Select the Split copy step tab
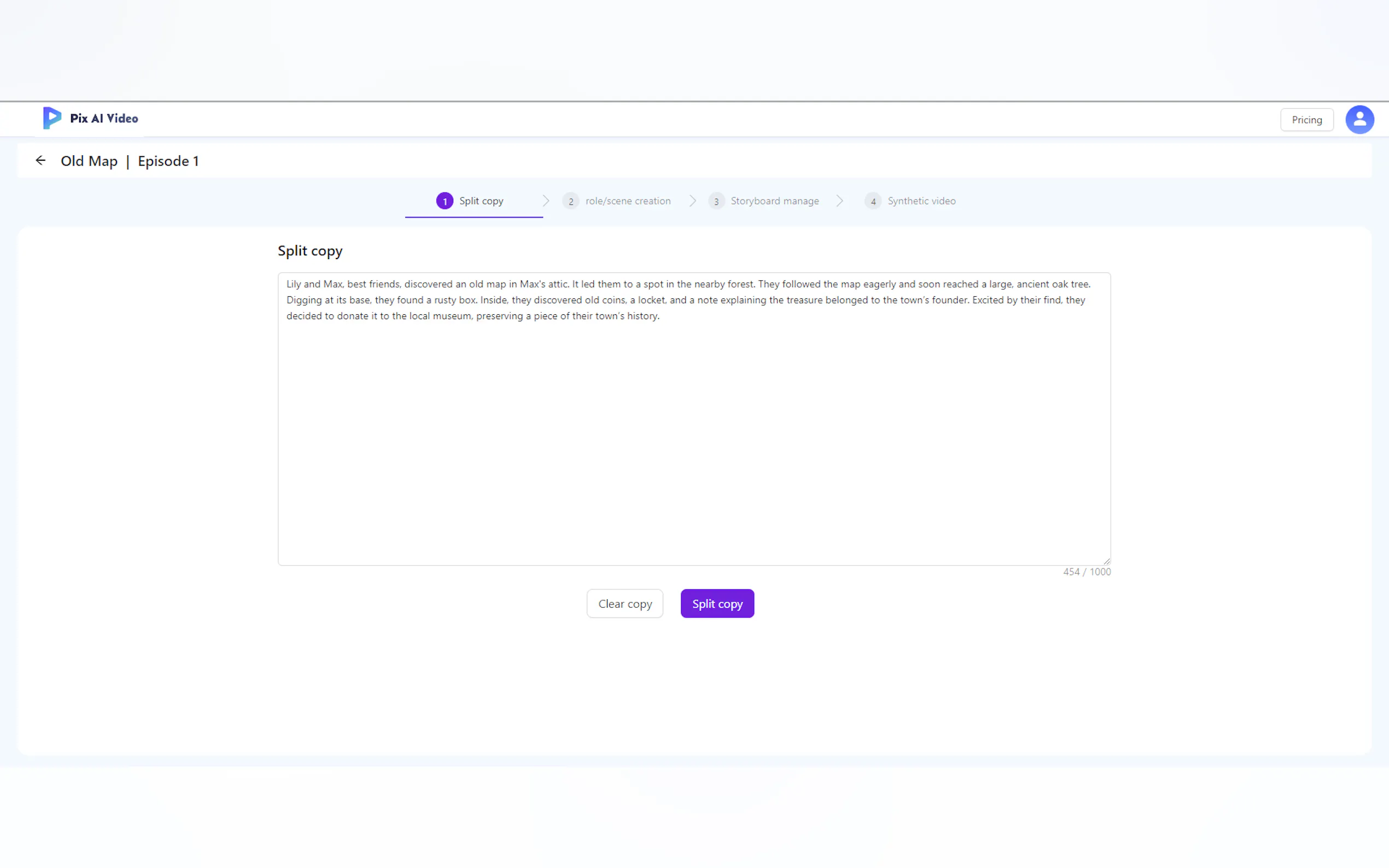This screenshot has height=868, width=1389. (481, 201)
